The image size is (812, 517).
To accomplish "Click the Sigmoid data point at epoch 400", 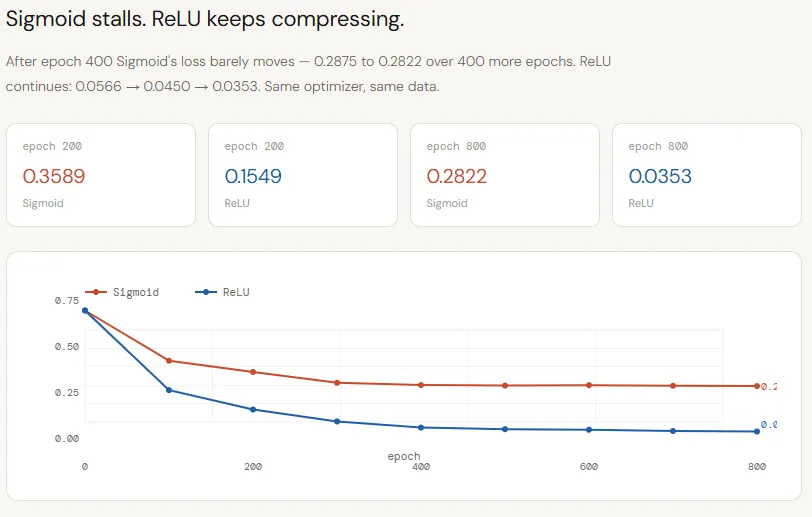I will click(x=421, y=385).
